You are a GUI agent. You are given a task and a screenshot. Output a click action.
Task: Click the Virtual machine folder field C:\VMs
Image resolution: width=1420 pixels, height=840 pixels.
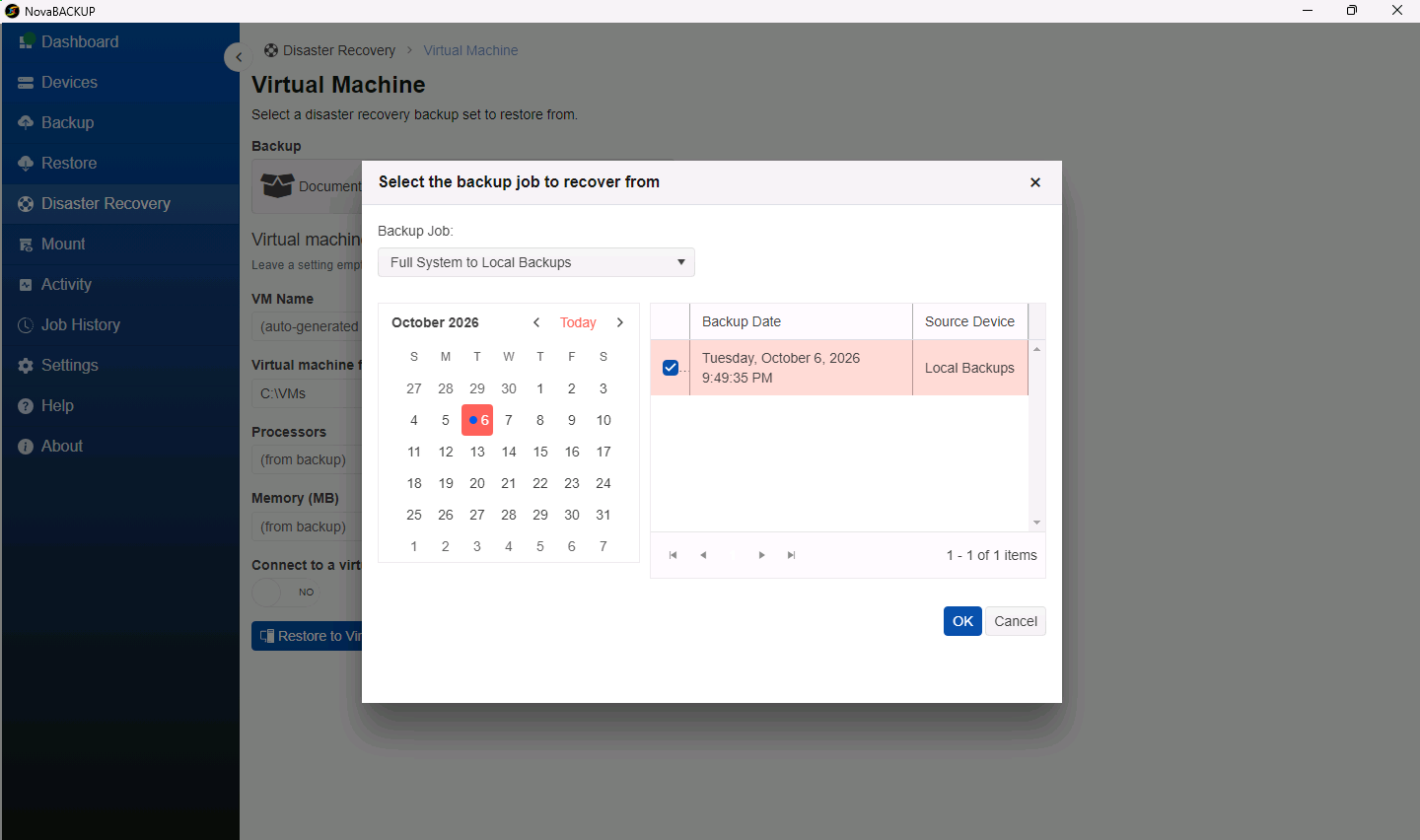(307, 393)
